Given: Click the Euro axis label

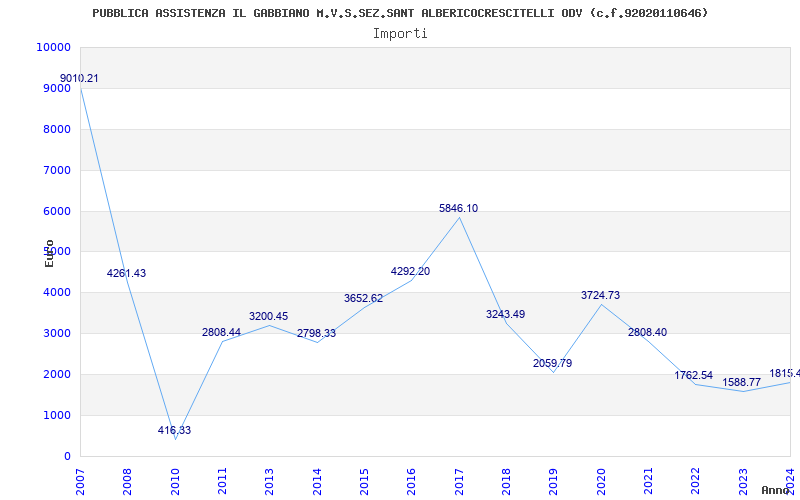Looking at the screenshot, I should (x=49, y=254).
